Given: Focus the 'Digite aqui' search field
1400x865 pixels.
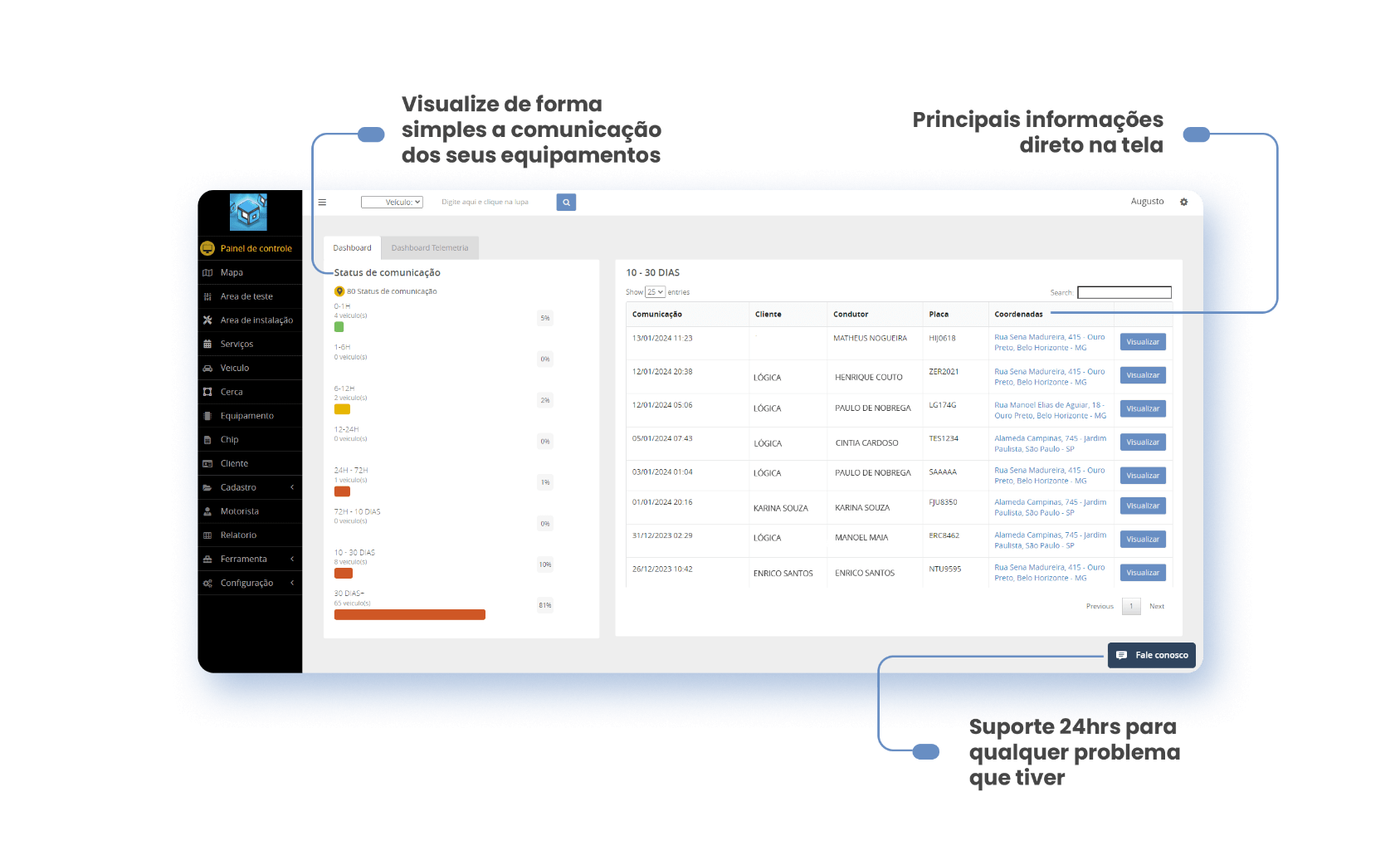Looking at the screenshot, I should pos(495,202).
